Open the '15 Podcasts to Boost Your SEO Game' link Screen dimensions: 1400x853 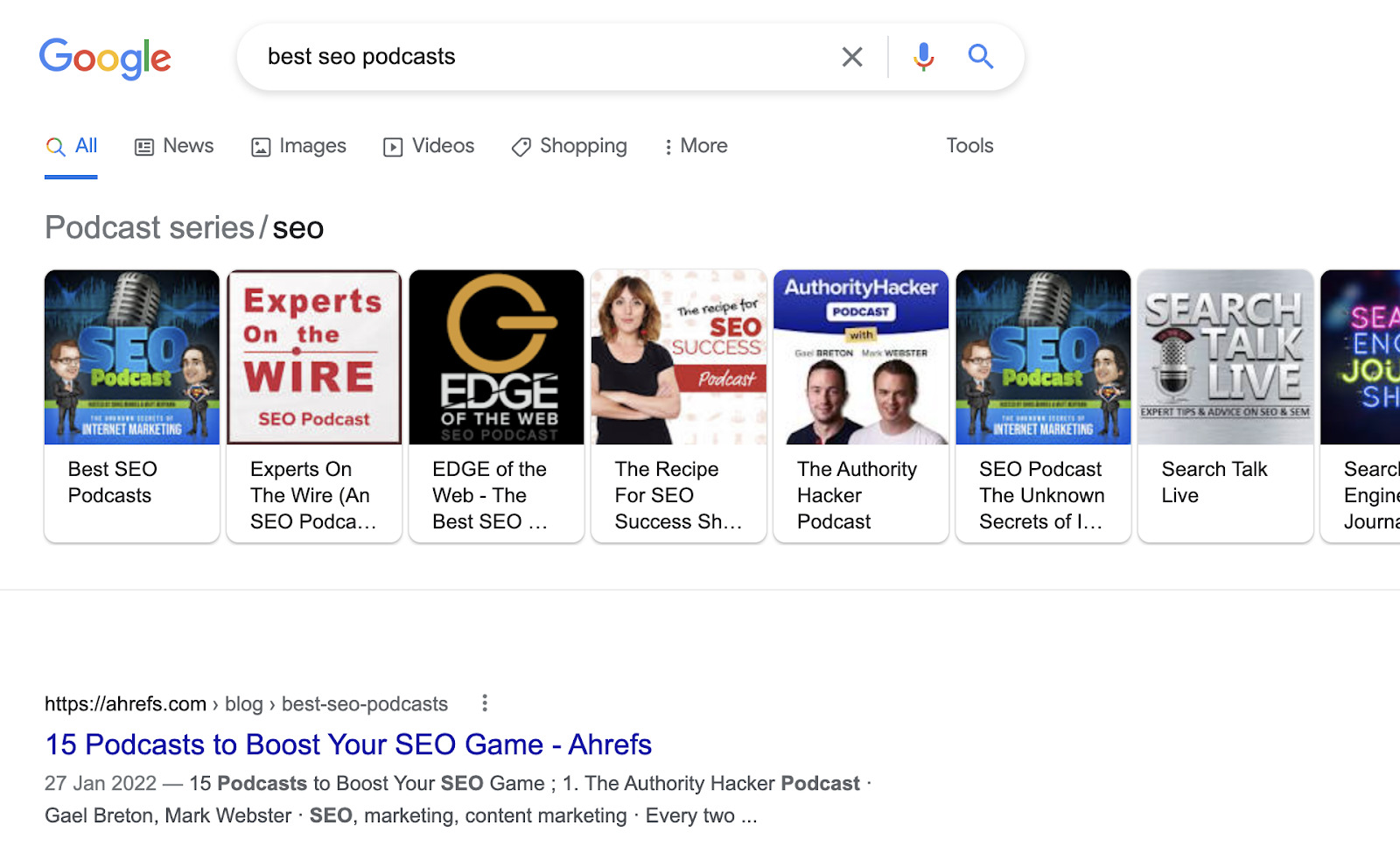tap(347, 745)
